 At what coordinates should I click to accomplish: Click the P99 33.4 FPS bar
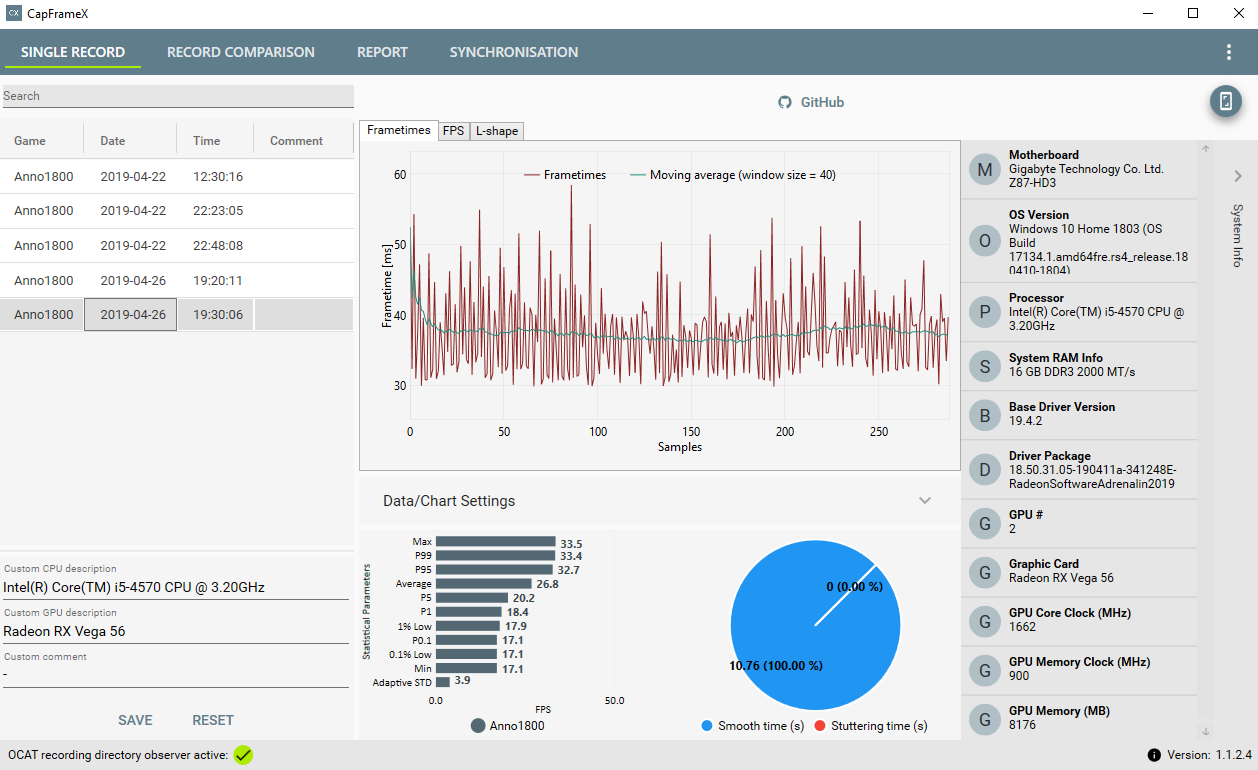[x=495, y=556]
